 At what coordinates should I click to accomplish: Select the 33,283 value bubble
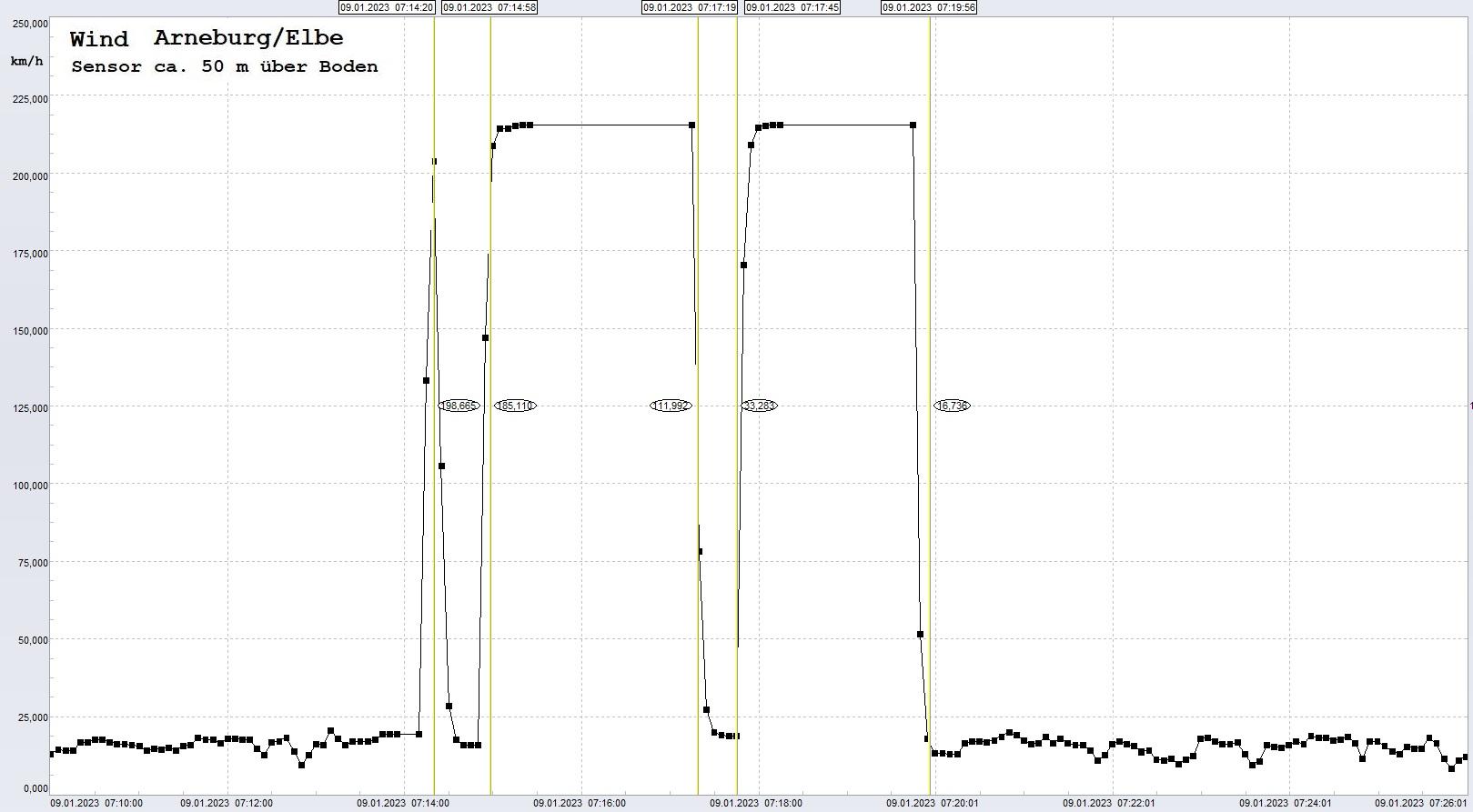pyautogui.click(x=759, y=406)
